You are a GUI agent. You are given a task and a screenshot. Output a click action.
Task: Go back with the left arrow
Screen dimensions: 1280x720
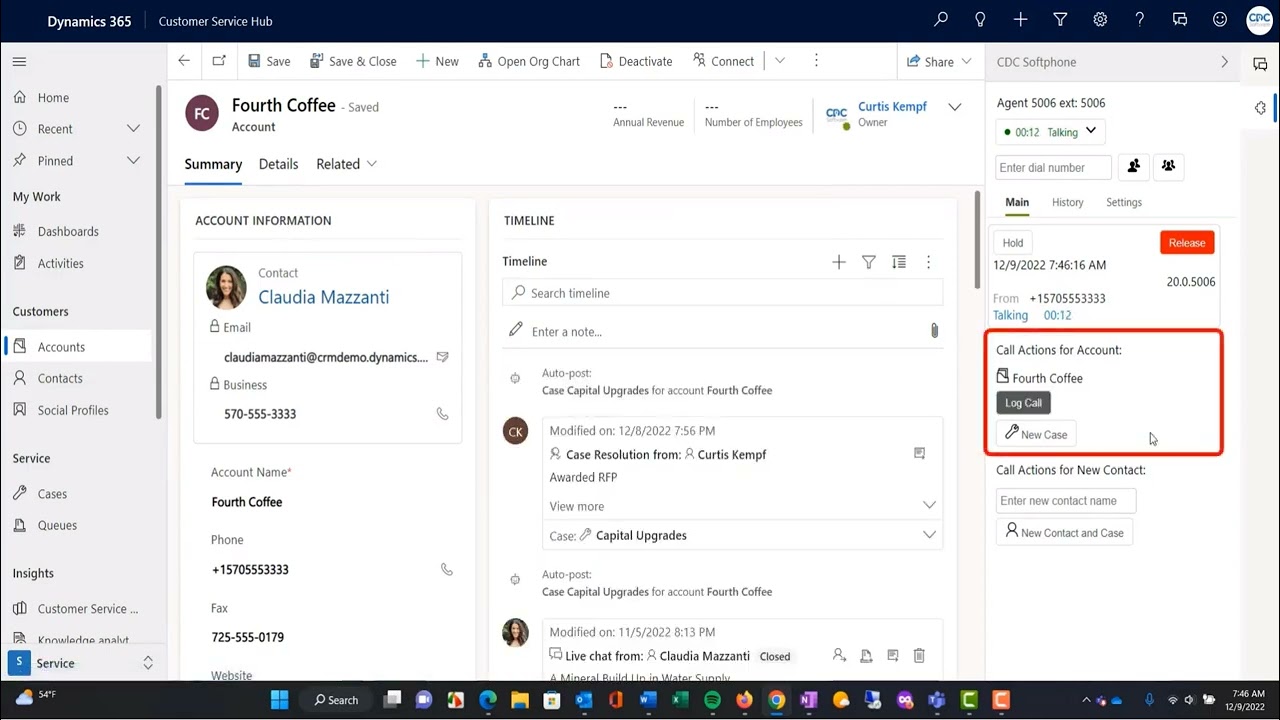(184, 61)
